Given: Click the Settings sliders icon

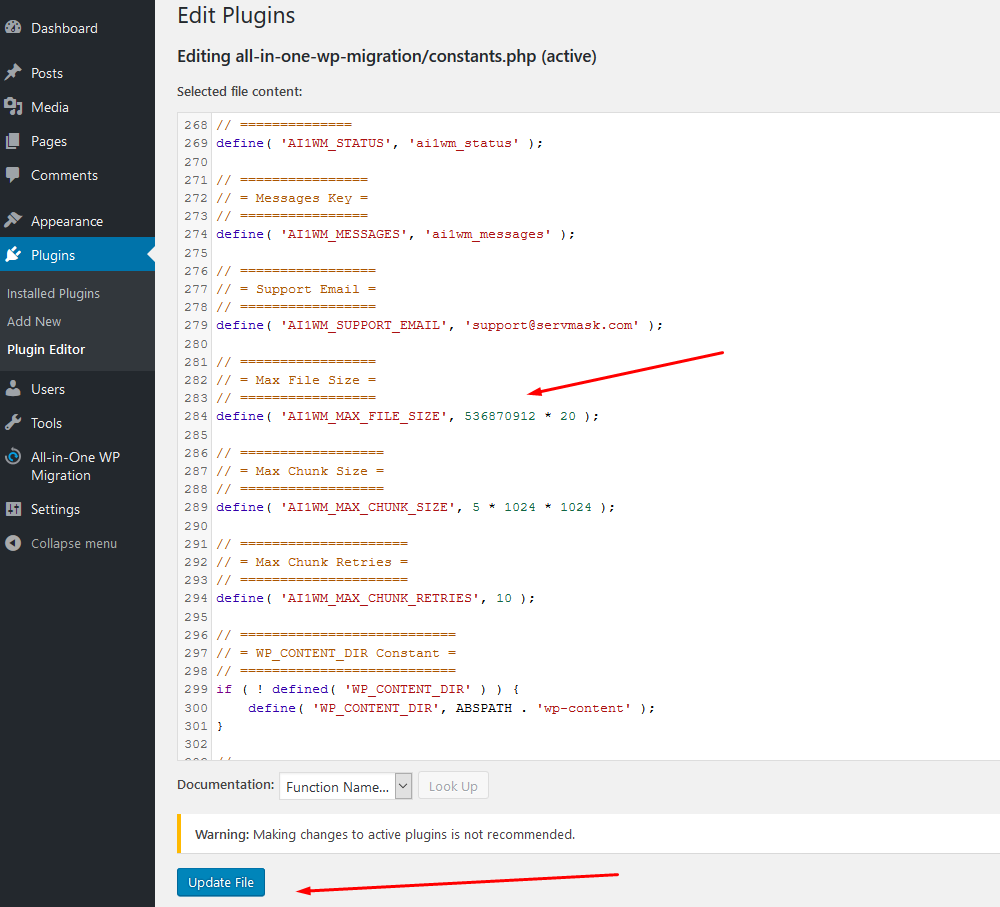Looking at the screenshot, I should coord(13,509).
